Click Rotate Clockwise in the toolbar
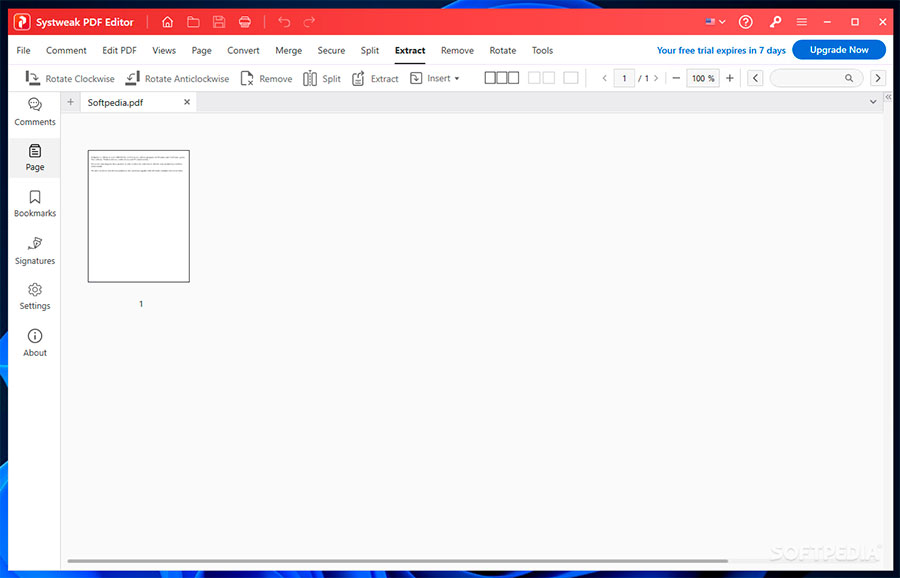The image size is (900, 578). point(70,78)
